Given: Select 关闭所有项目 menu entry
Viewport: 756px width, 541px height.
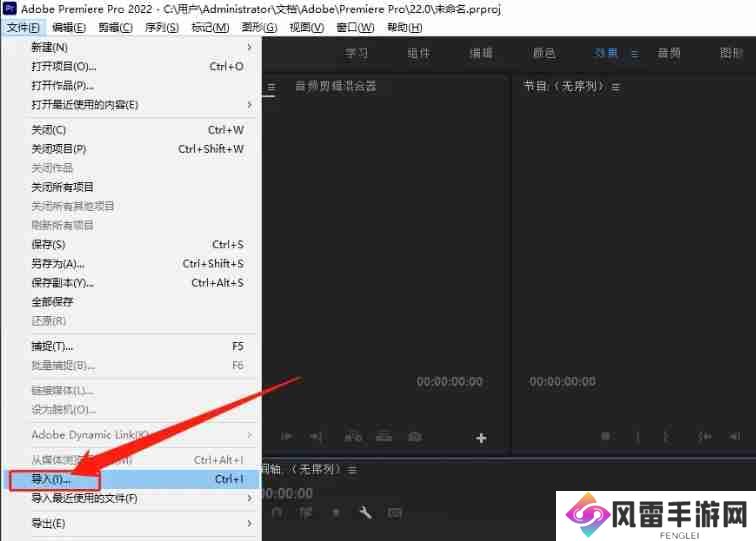Looking at the screenshot, I should pyautogui.click(x=132, y=187).
